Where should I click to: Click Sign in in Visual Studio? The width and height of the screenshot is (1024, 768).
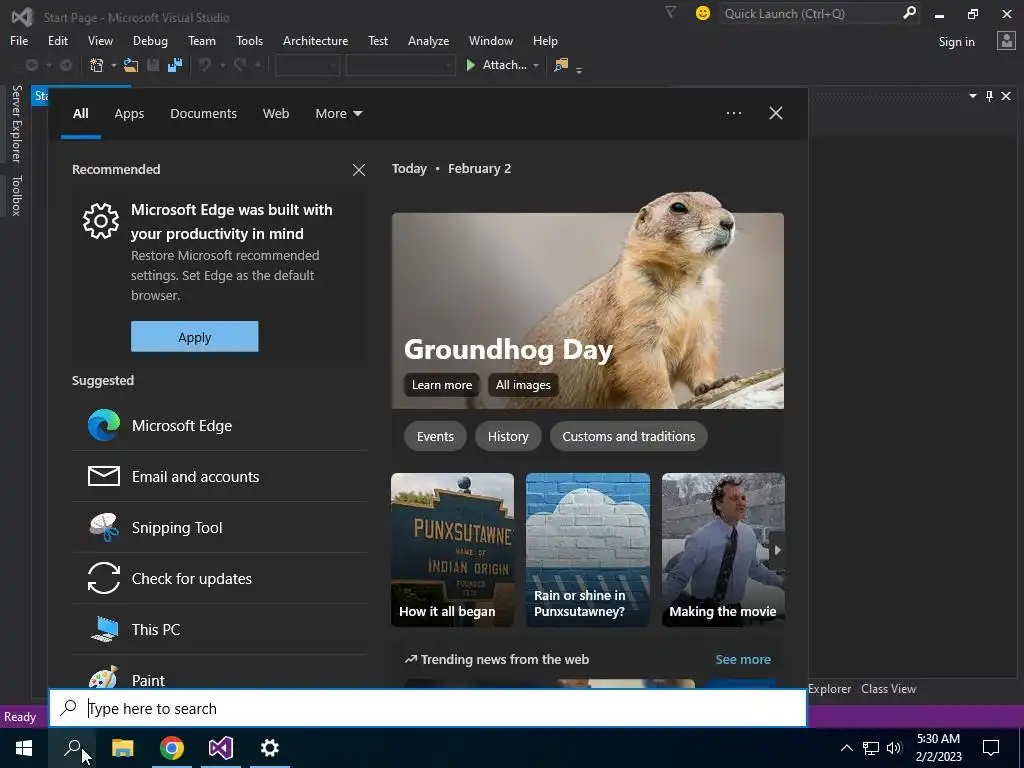click(x=956, y=42)
